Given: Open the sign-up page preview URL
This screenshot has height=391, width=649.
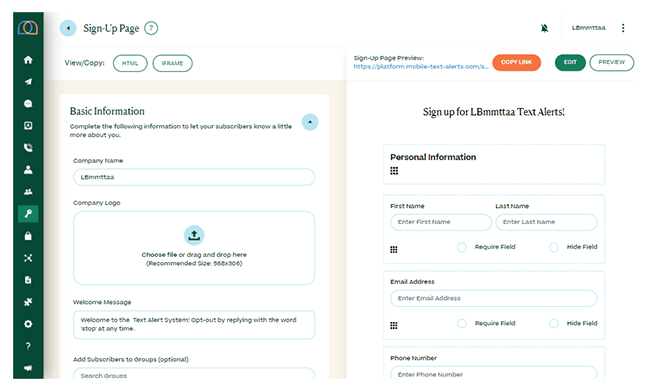Looking at the screenshot, I should point(421,67).
